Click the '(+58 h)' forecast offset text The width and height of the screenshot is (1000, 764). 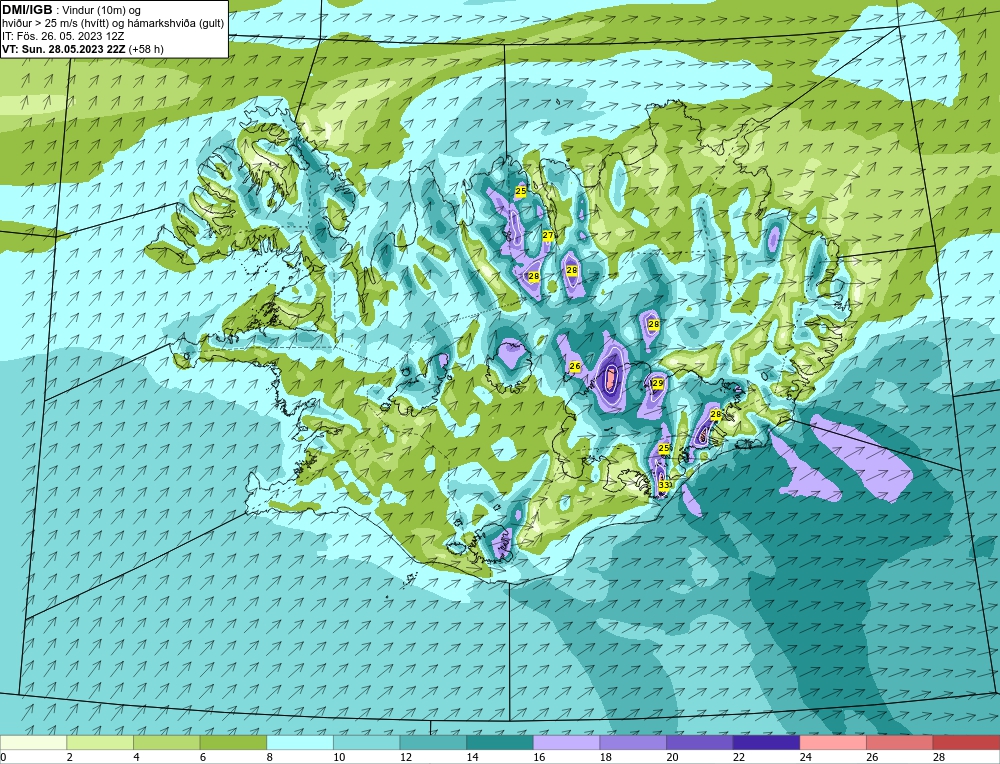click(x=146, y=49)
